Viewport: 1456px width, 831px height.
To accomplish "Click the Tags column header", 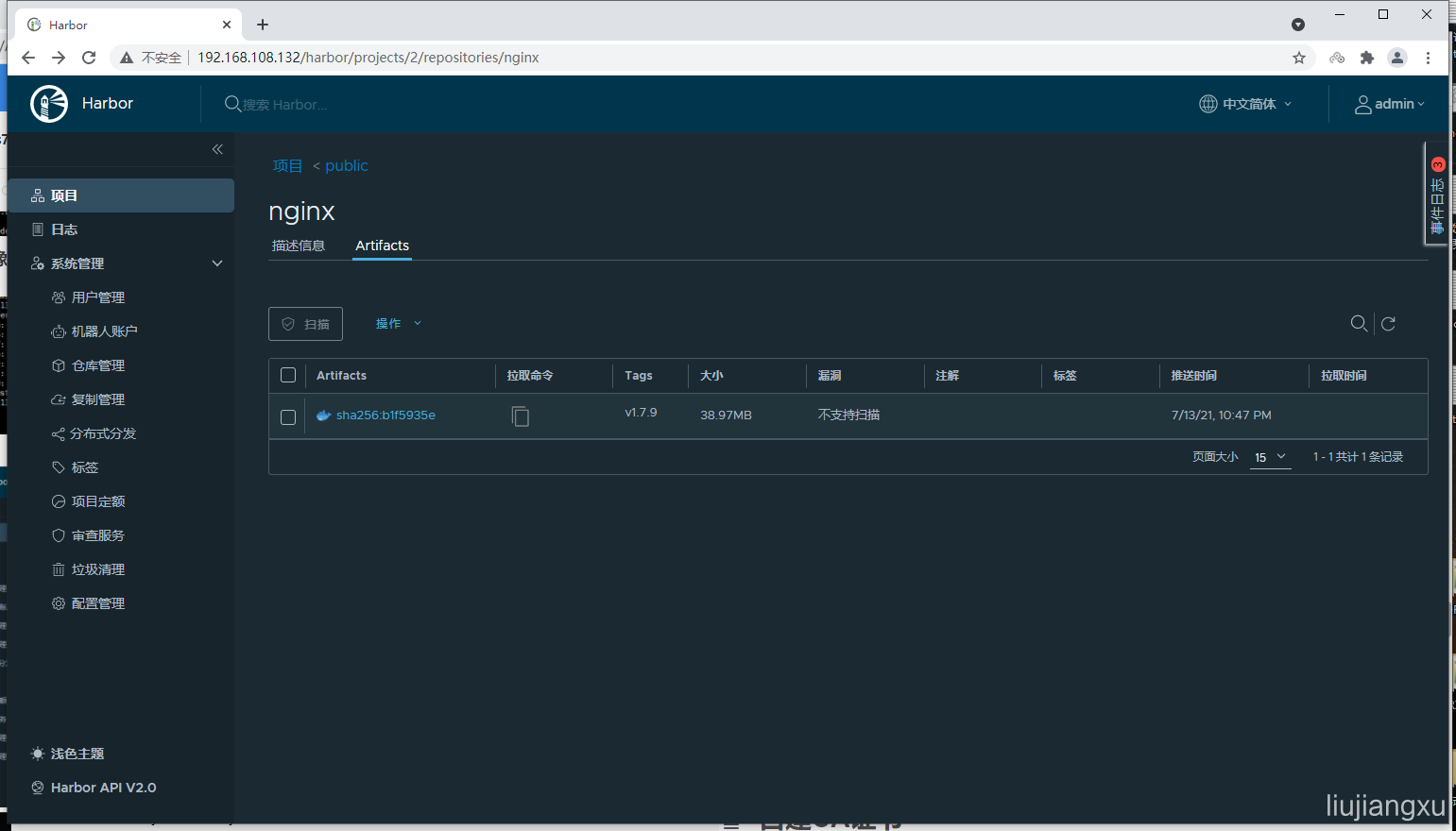I will pos(639,375).
